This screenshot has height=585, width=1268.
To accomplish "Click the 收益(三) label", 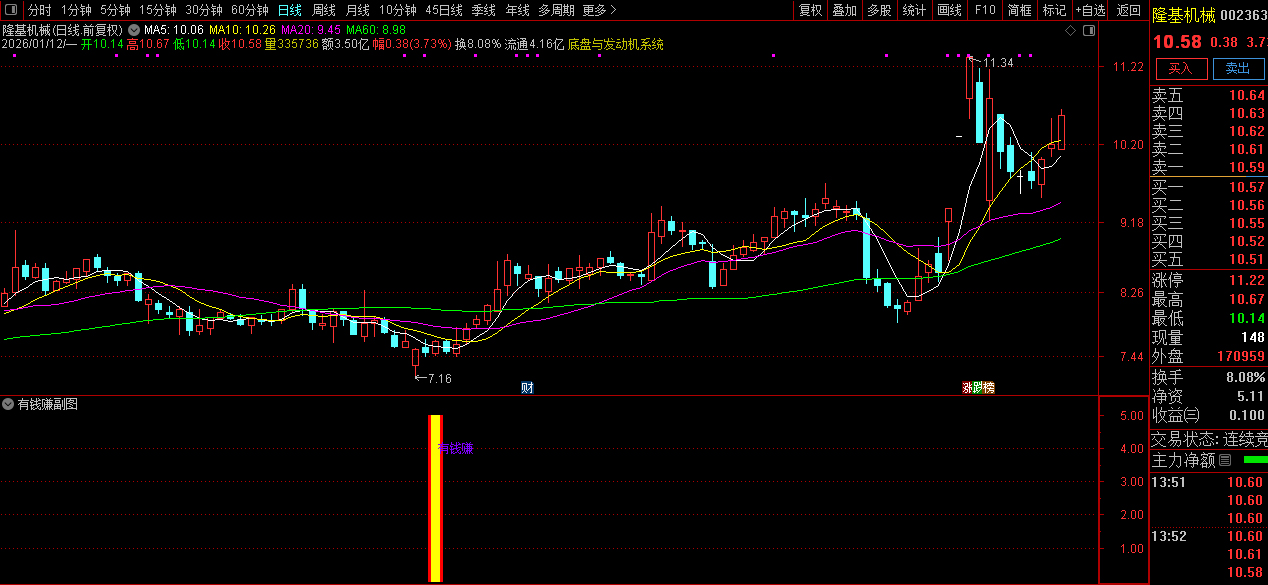I will (x=1176, y=415).
